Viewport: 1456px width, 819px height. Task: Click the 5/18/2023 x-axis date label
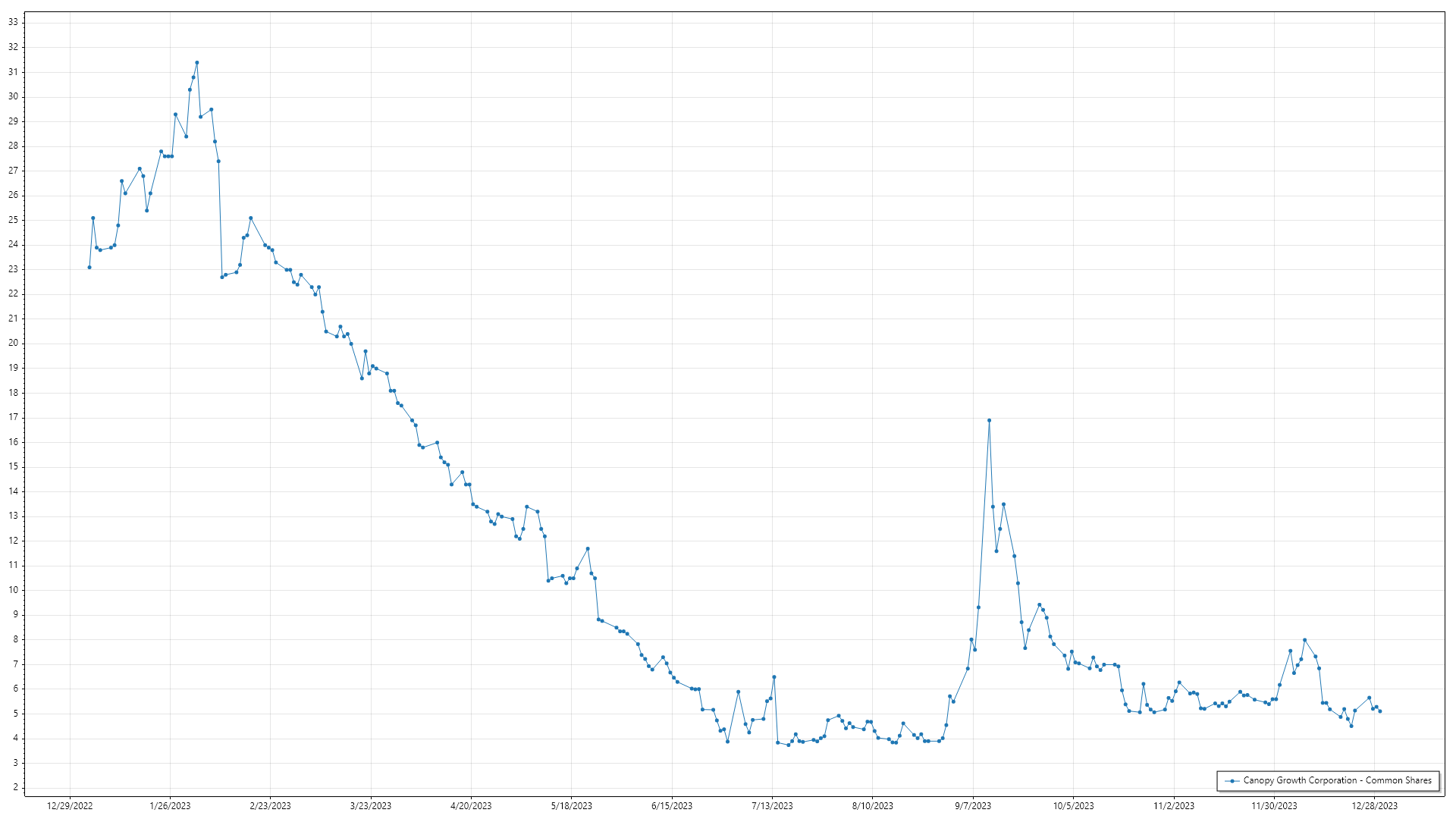click(x=571, y=806)
